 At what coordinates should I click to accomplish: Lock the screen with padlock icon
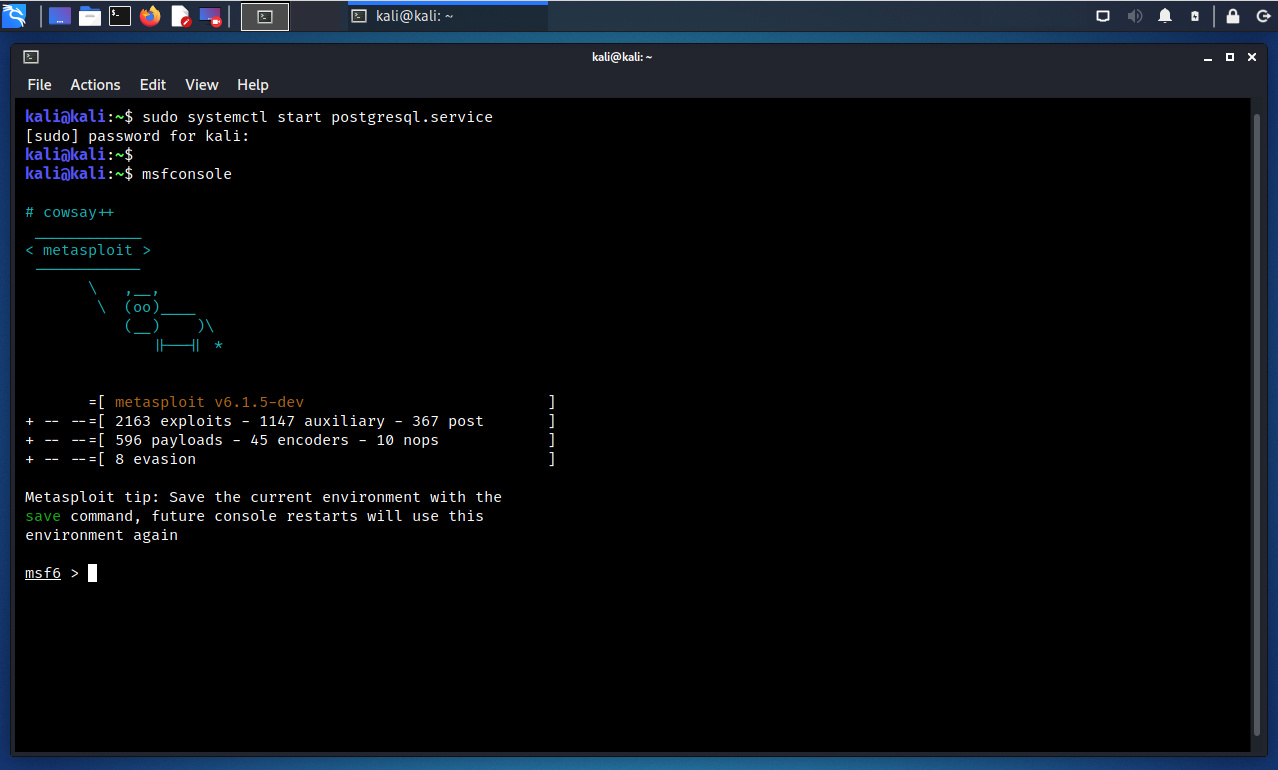[x=1233, y=16]
